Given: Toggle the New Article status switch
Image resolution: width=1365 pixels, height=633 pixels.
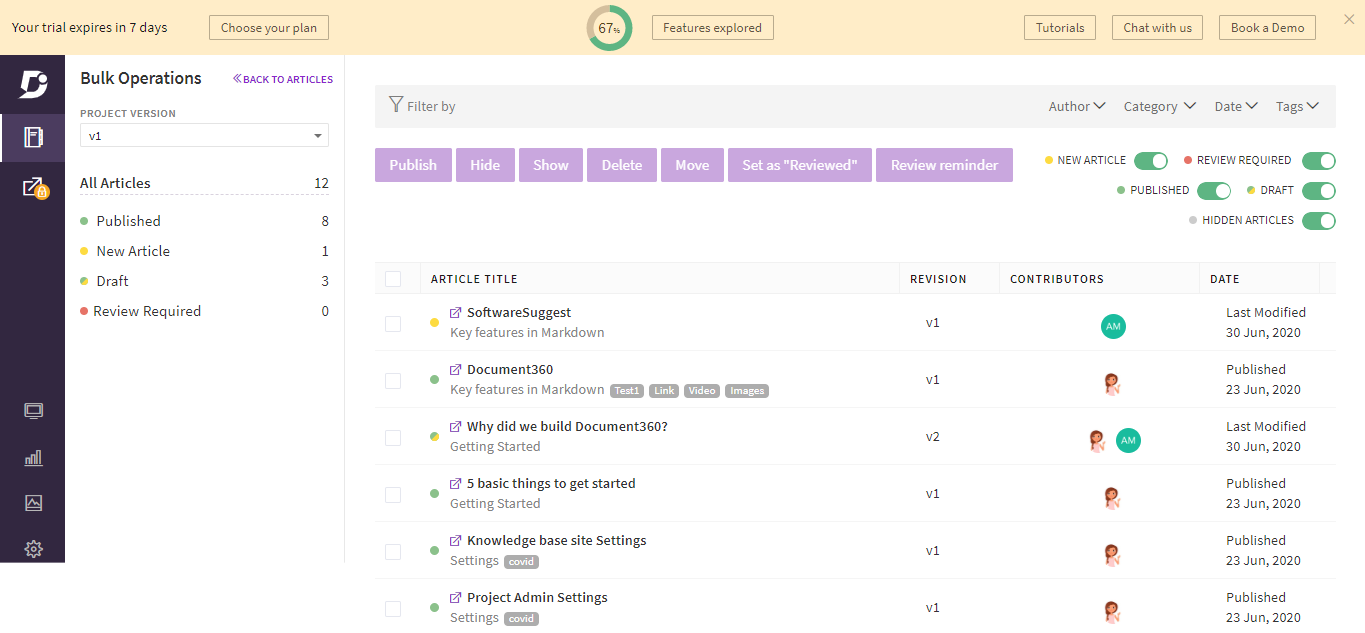Looking at the screenshot, I should tap(1151, 161).
